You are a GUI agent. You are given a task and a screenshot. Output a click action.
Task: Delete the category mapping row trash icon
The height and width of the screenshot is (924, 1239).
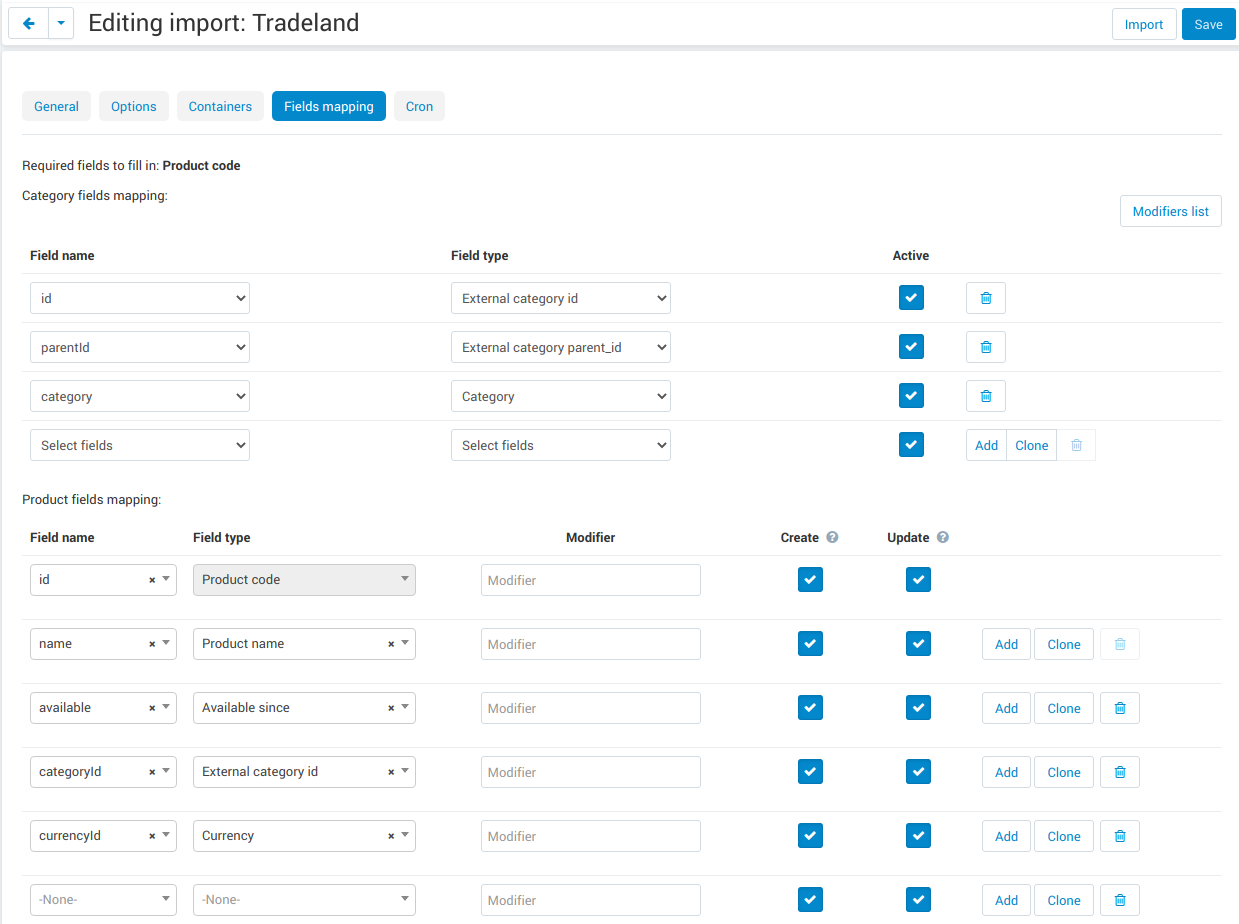coord(986,396)
